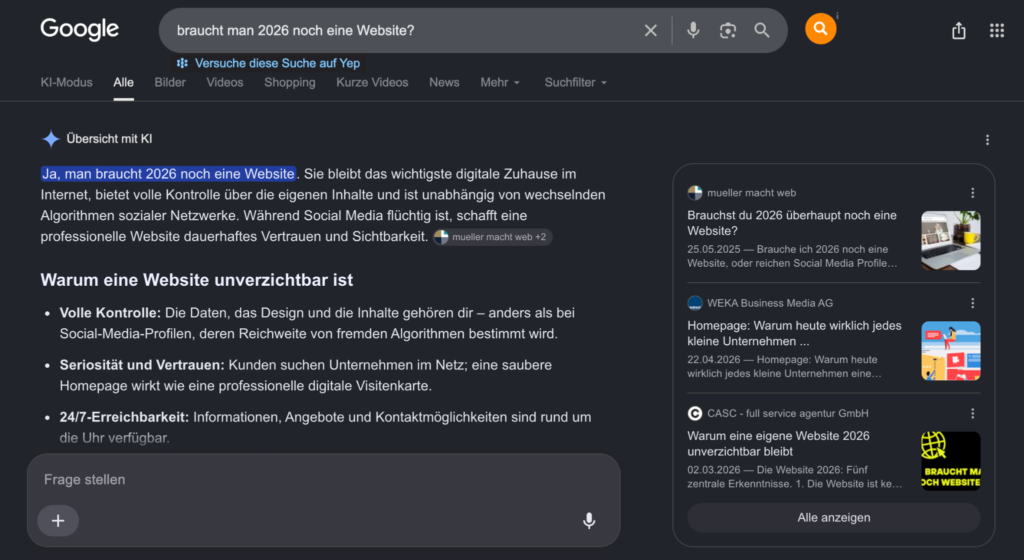The height and width of the screenshot is (560, 1024).
Task: Select the Alle tab
Action: [x=123, y=82]
